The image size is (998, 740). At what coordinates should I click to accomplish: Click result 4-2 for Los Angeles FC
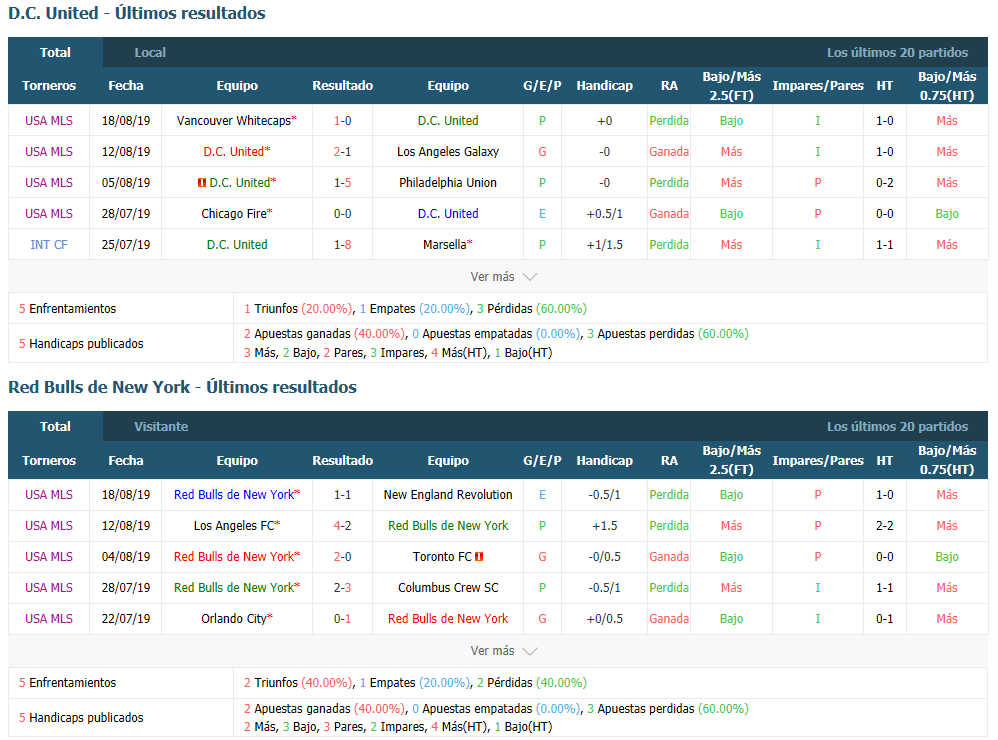(x=342, y=526)
